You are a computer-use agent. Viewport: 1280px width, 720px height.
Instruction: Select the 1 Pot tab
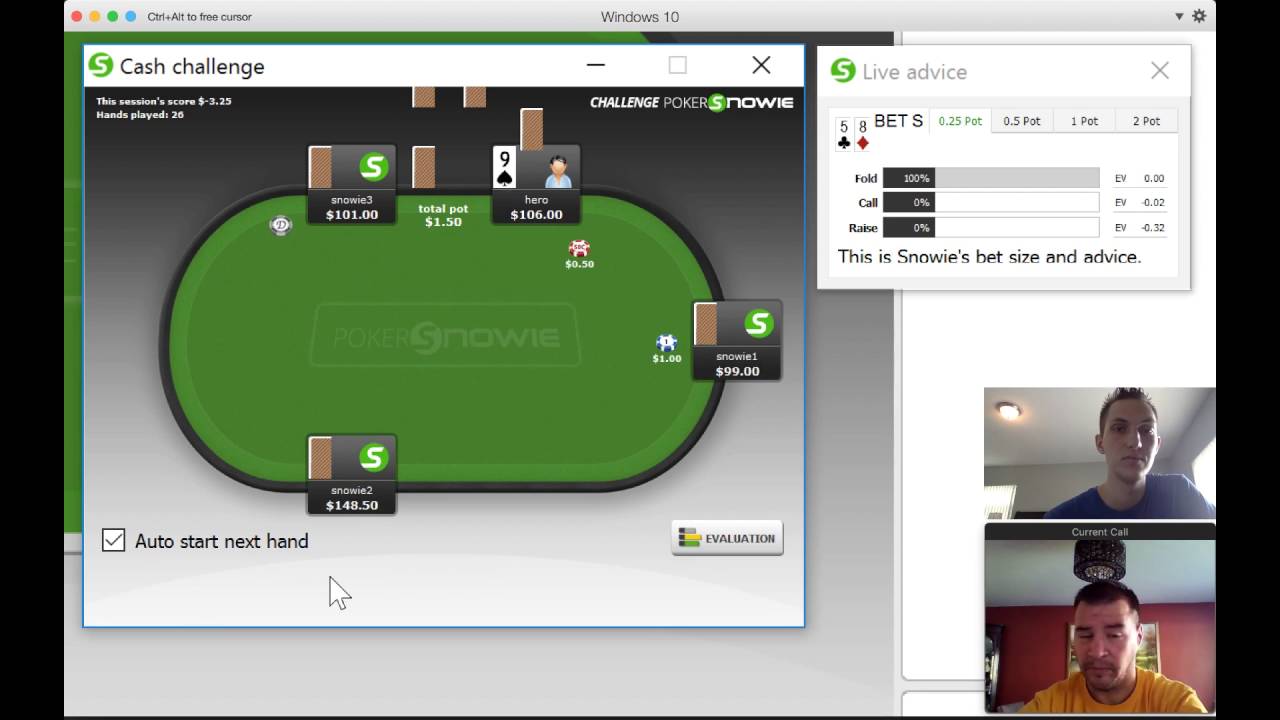pyautogui.click(x=1084, y=121)
